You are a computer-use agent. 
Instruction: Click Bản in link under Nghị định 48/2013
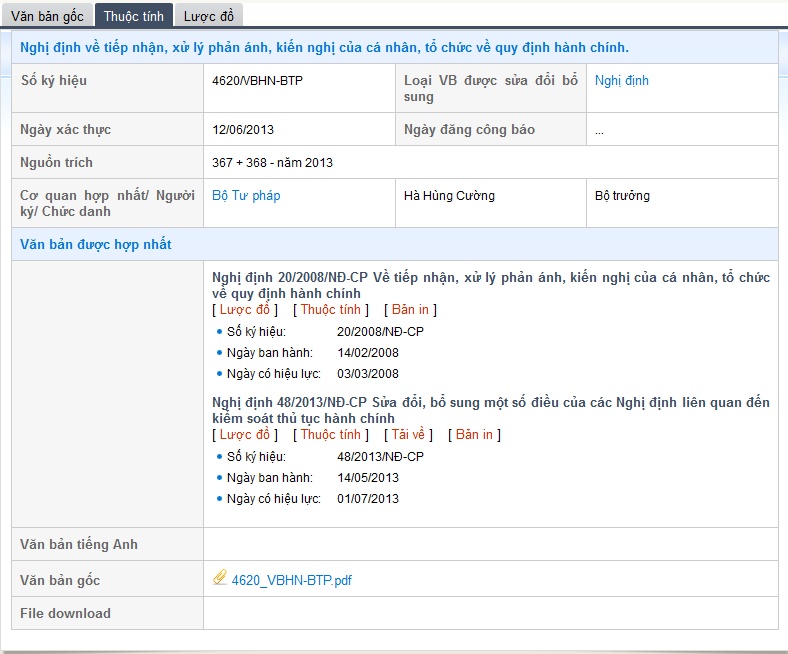click(x=474, y=435)
